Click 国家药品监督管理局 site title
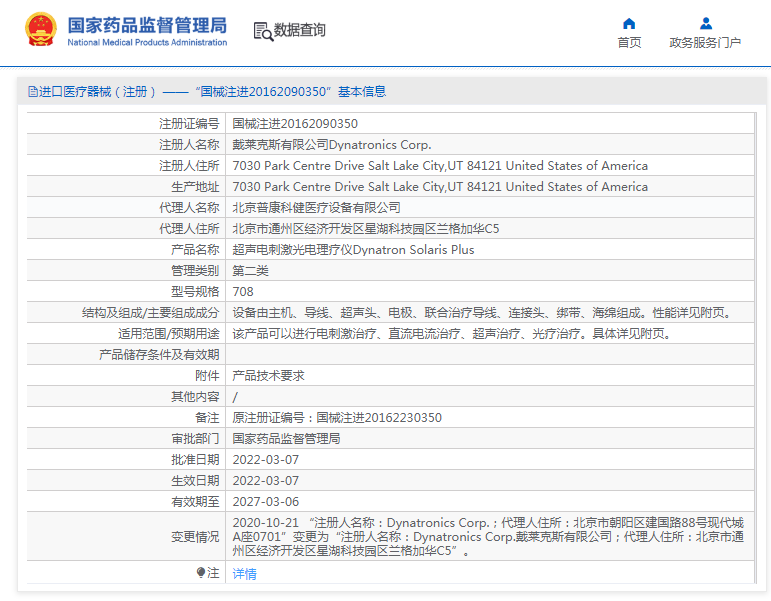This screenshot has height=601, width=771. point(147,26)
